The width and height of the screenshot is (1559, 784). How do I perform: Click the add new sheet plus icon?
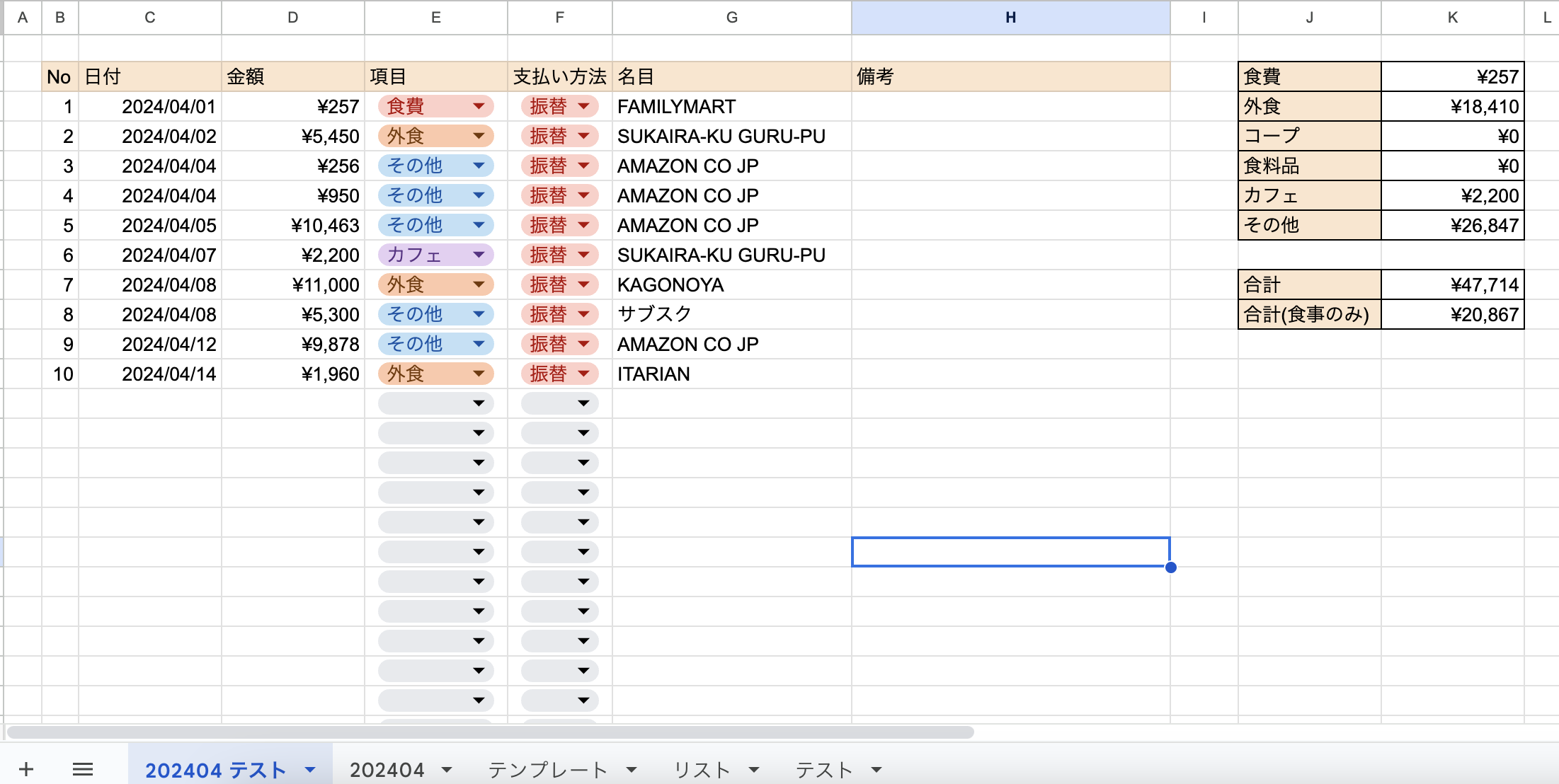click(26, 769)
